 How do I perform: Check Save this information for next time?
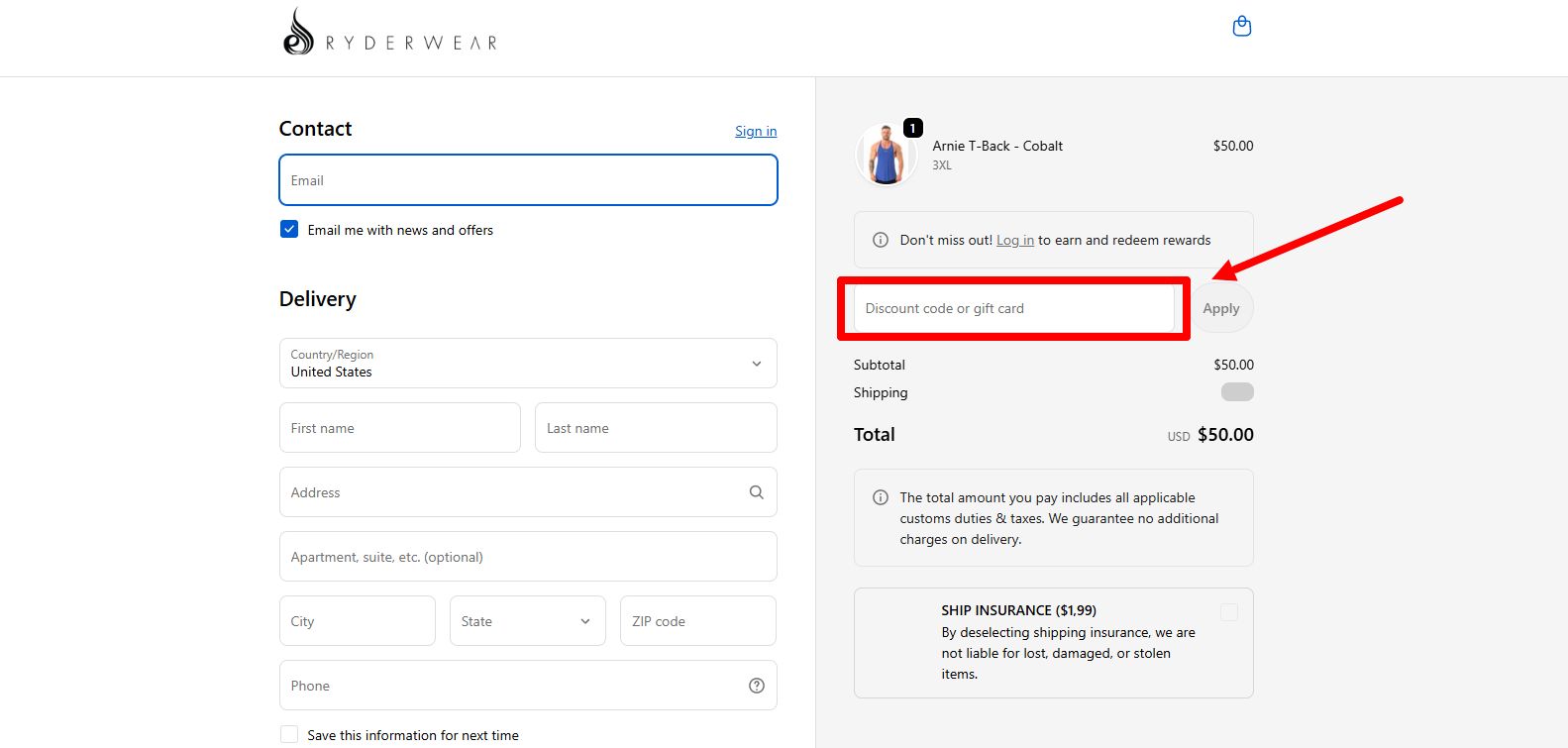(289, 734)
